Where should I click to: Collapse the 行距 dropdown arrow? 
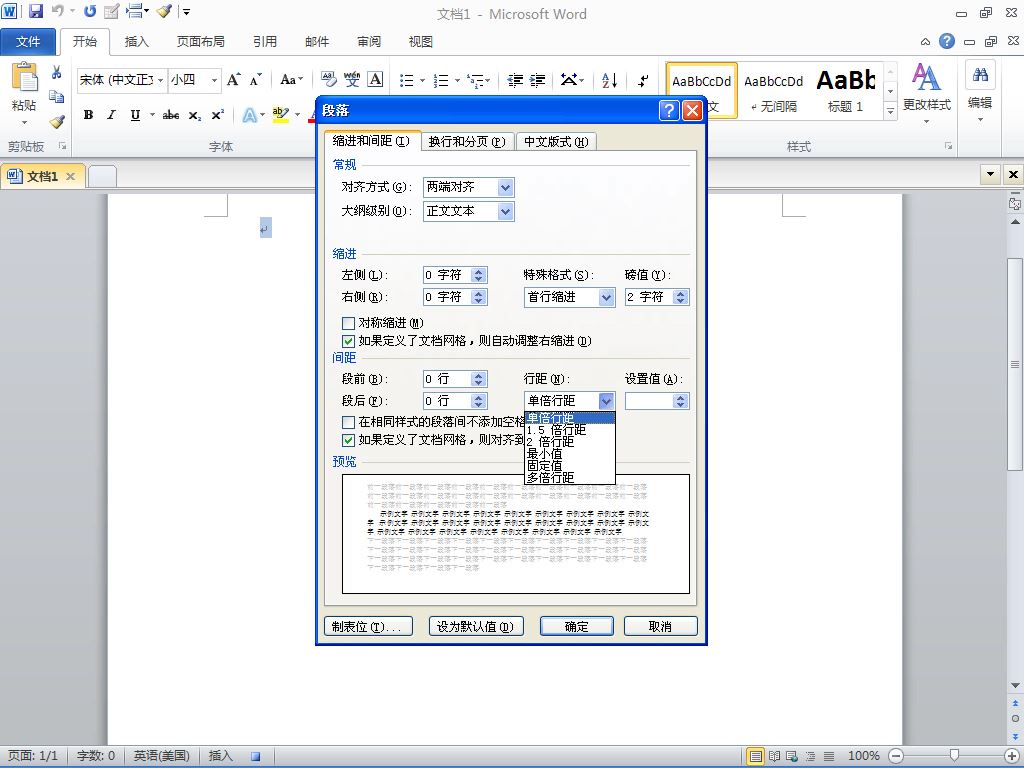pyautogui.click(x=606, y=401)
